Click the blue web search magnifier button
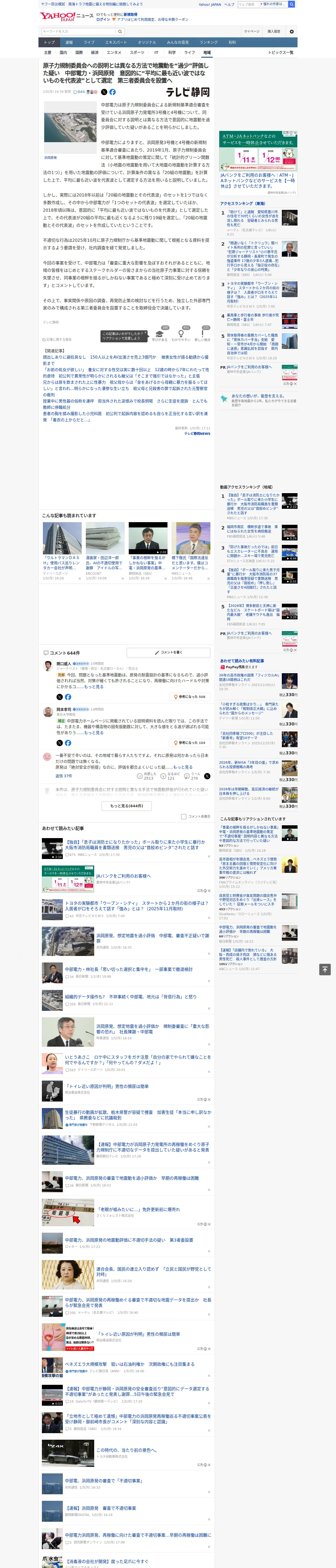 click(292, 4)
